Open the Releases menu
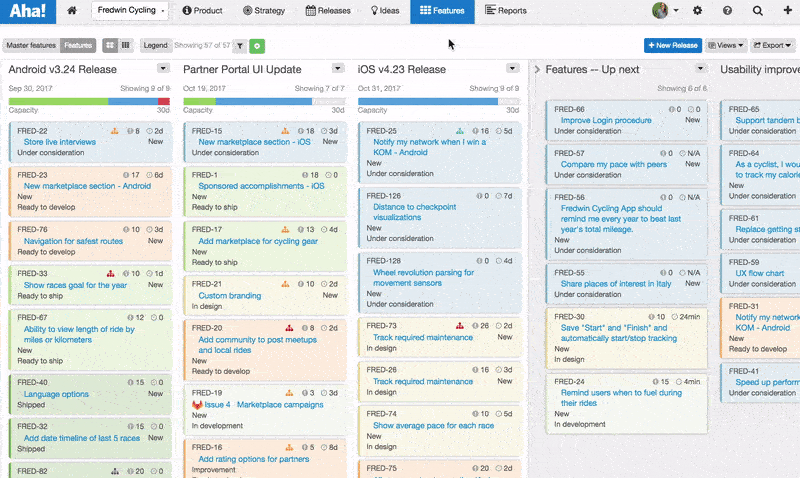The height and width of the screenshot is (478, 800). point(328,10)
